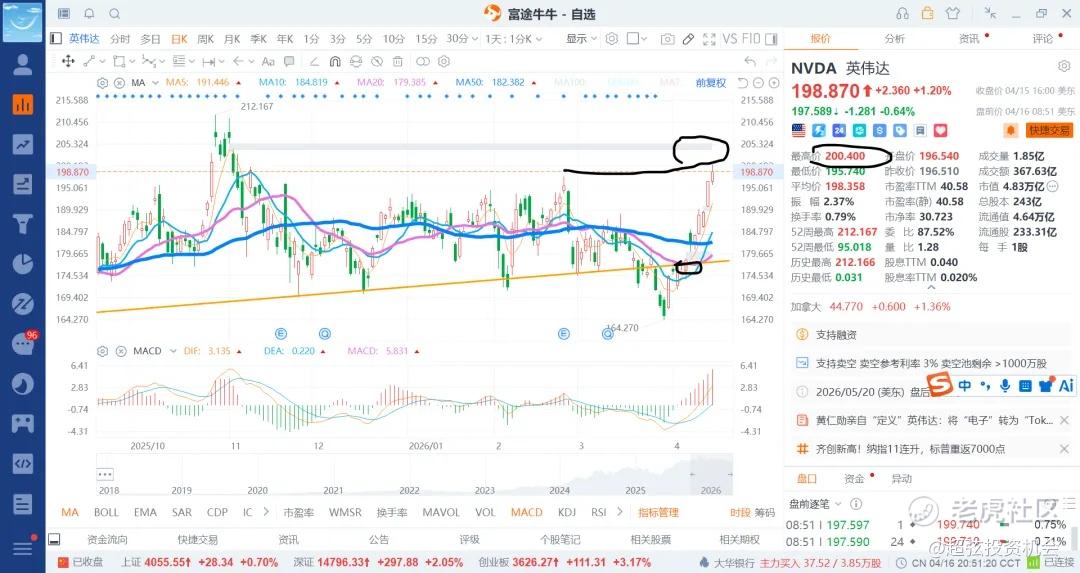Switch to 分时 intraday tab
The width and height of the screenshot is (1080, 573).
[x=120, y=39]
